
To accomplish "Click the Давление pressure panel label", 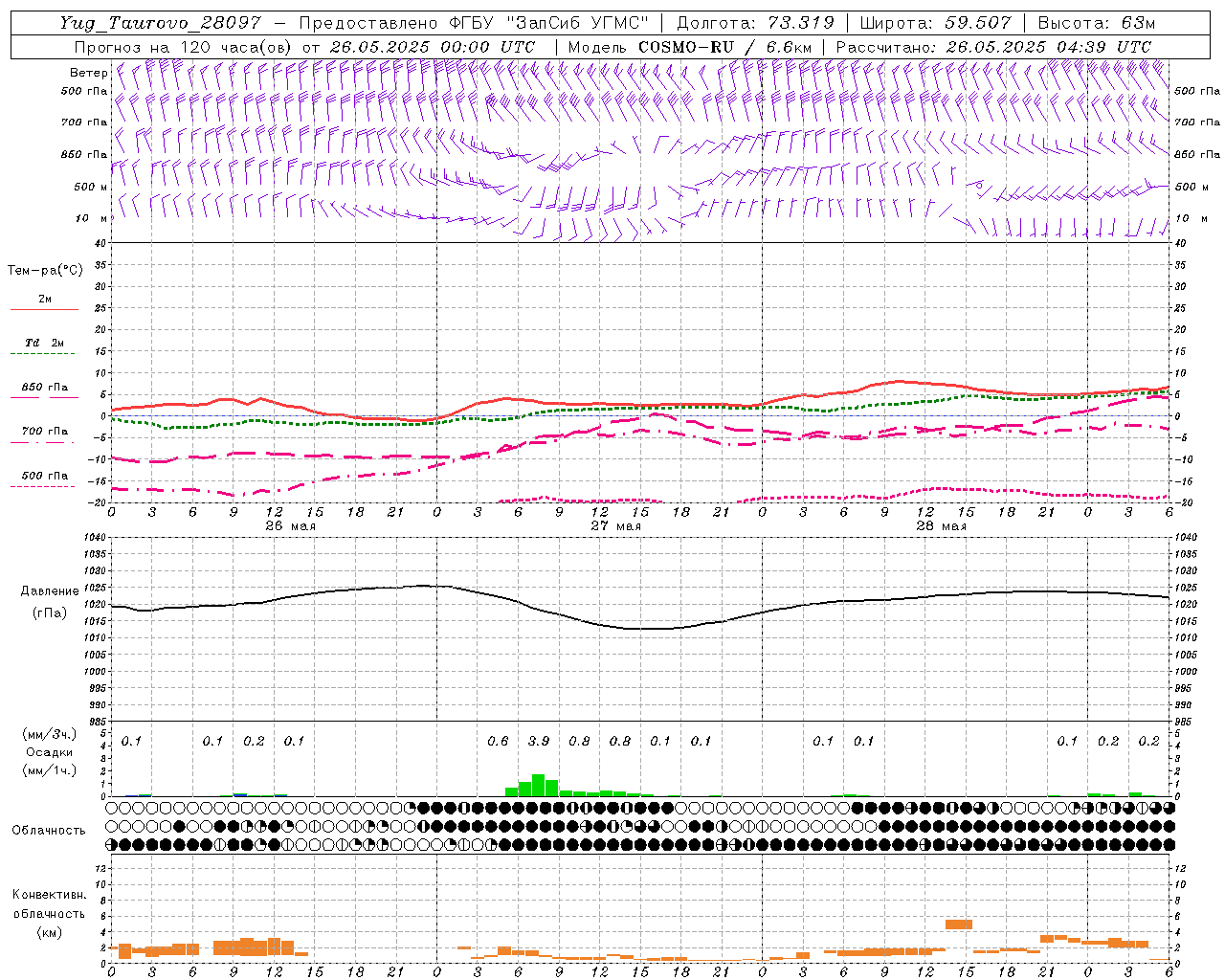I will pos(50,591).
